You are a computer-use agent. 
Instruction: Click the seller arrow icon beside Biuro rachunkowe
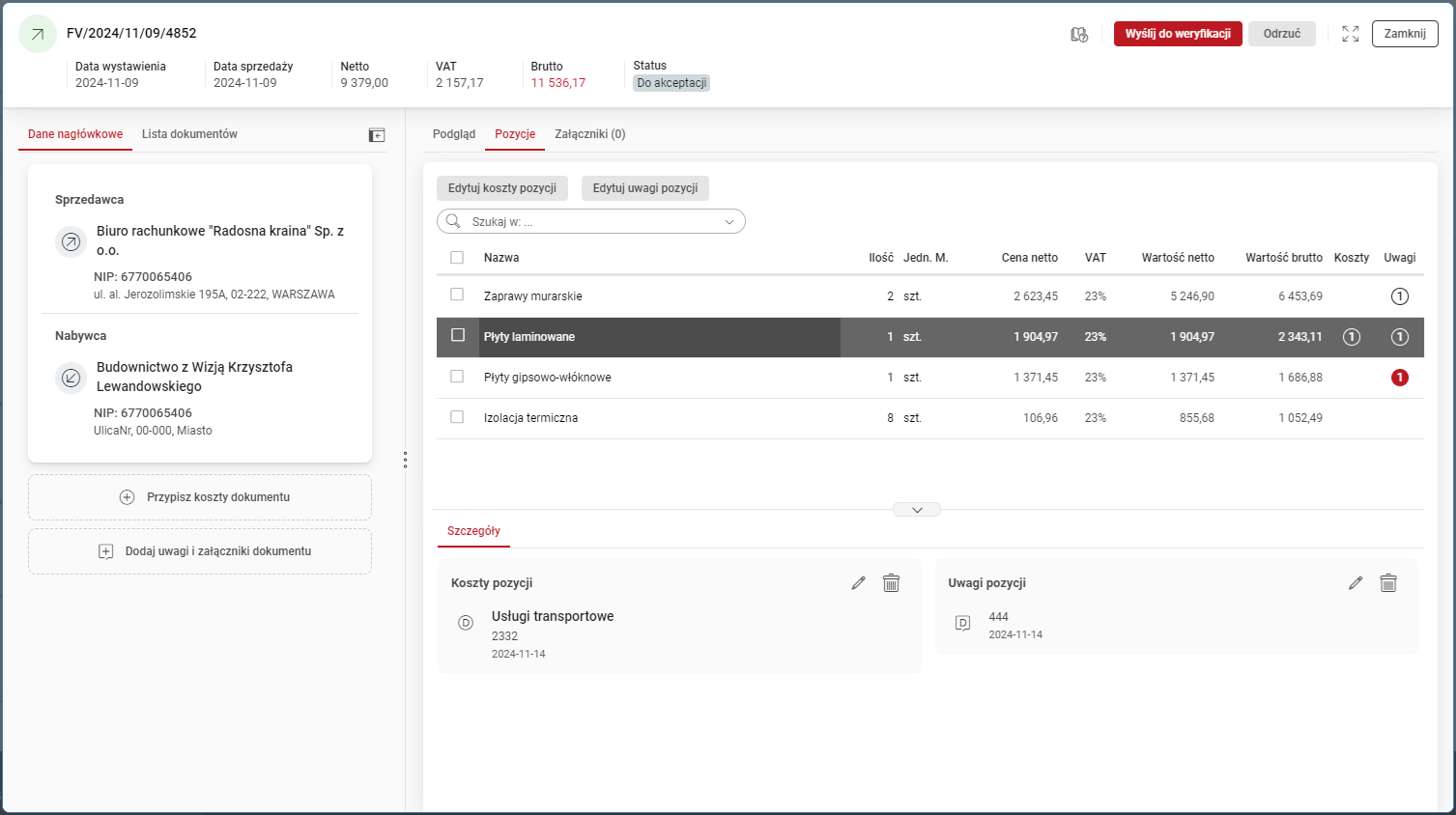point(71,241)
